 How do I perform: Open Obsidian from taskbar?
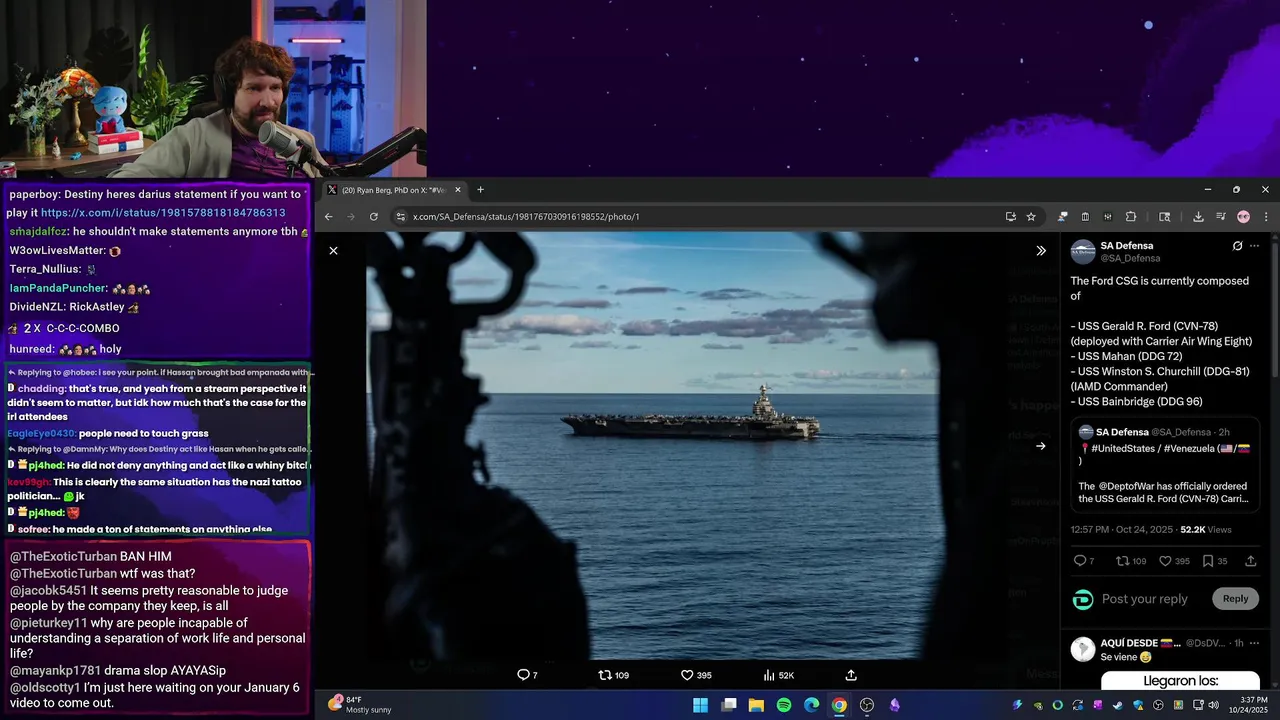pyautogui.click(x=895, y=705)
